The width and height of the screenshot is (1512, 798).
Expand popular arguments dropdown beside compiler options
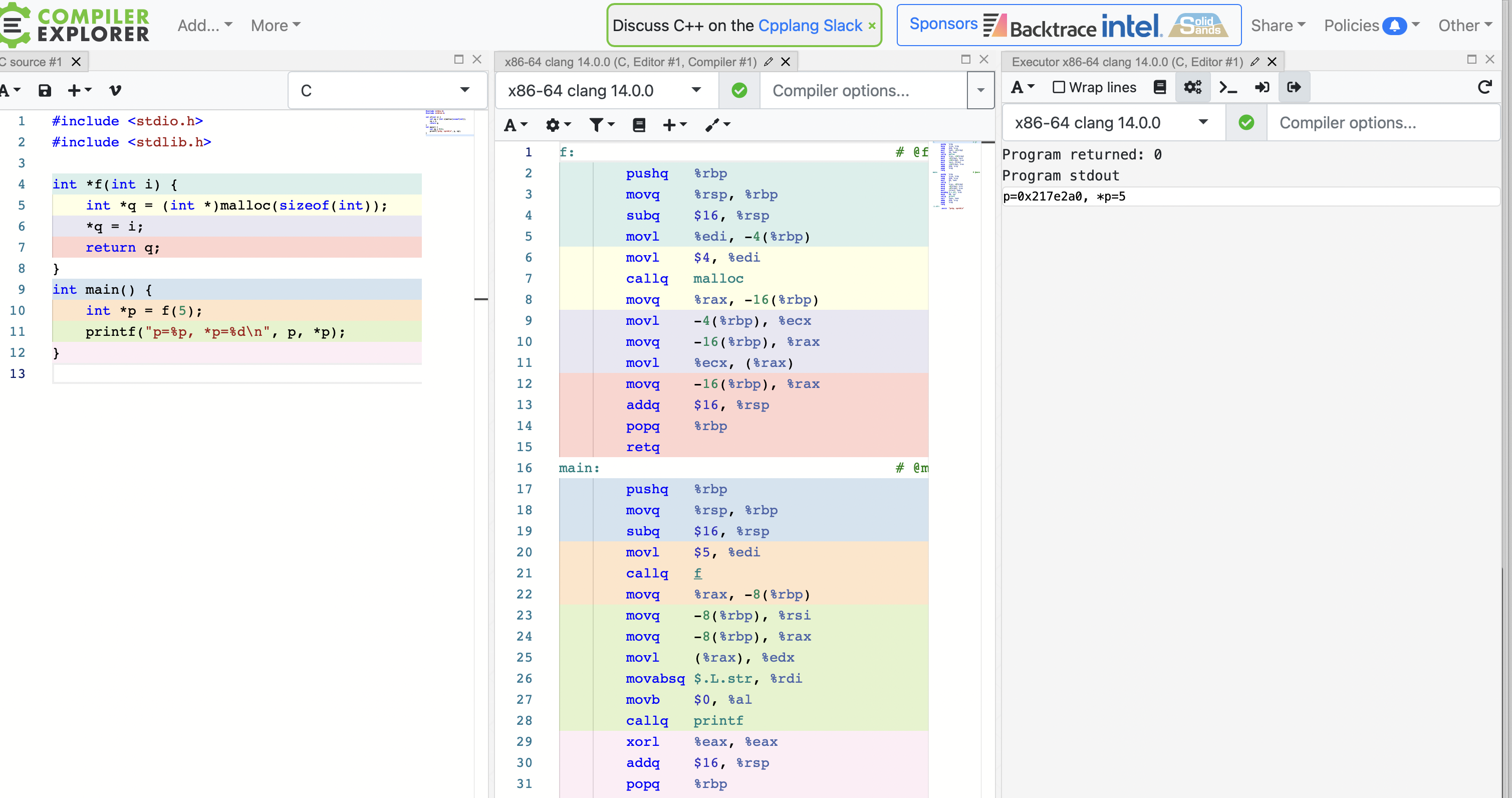pyautogui.click(x=980, y=90)
